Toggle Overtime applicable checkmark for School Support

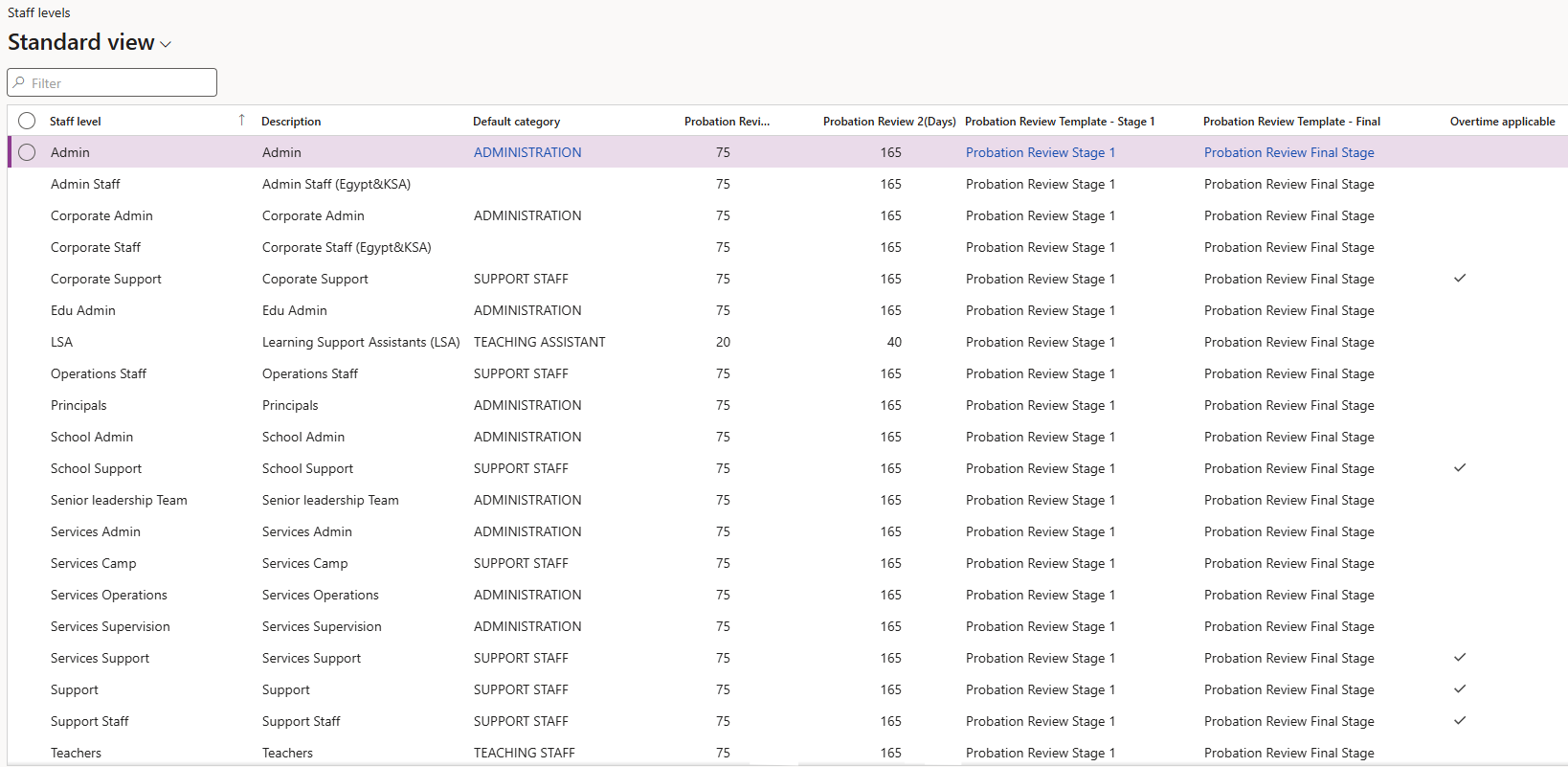(x=1460, y=468)
